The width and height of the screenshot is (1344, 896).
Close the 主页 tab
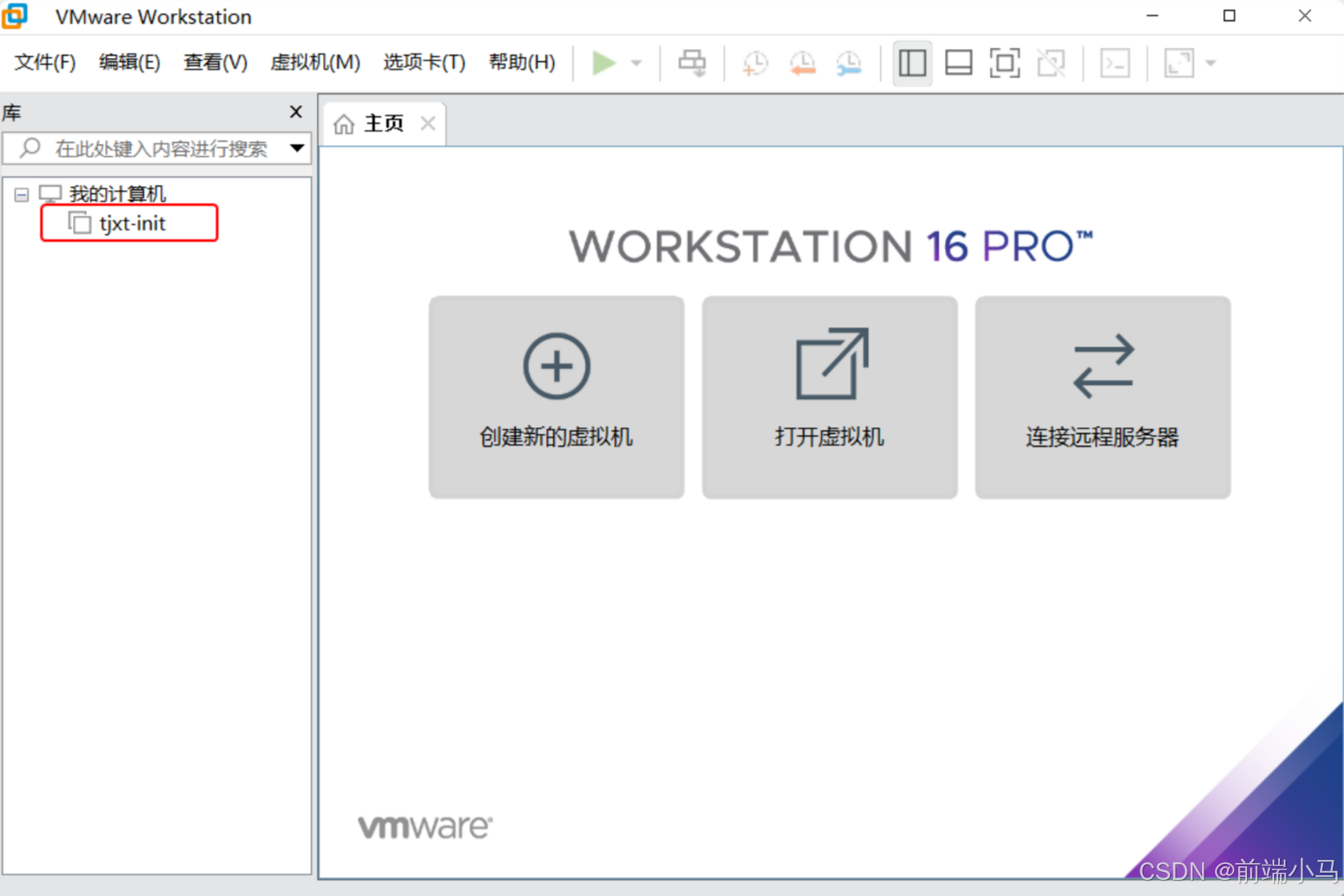click(x=428, y=123)
